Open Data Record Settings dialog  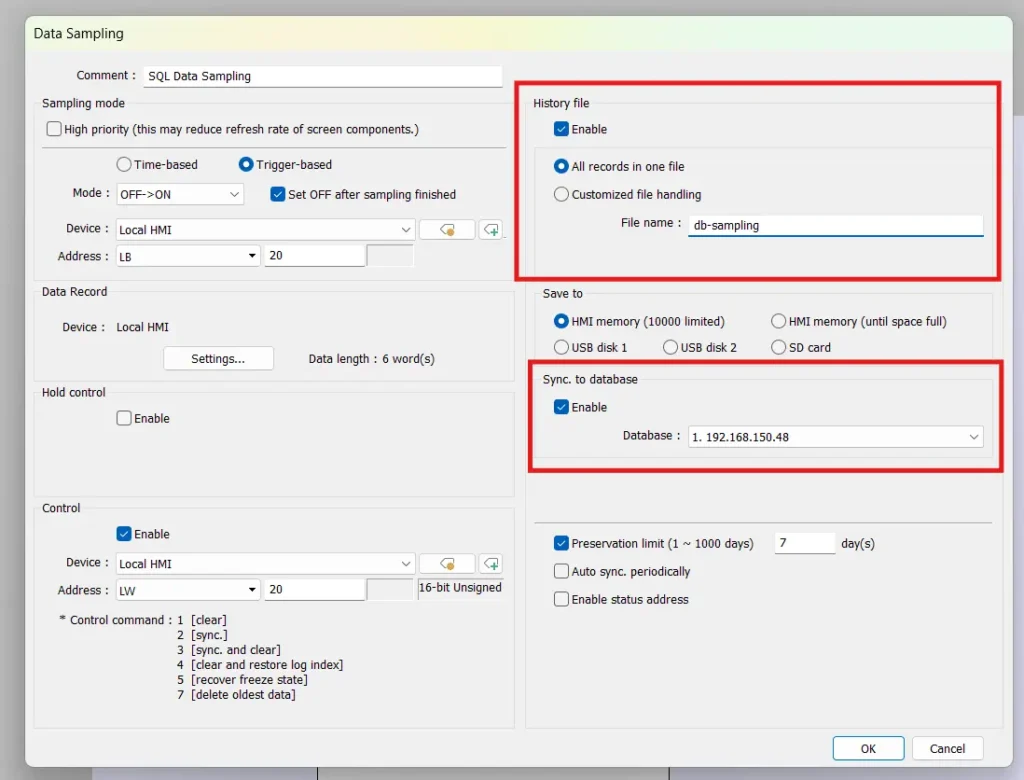218,358
